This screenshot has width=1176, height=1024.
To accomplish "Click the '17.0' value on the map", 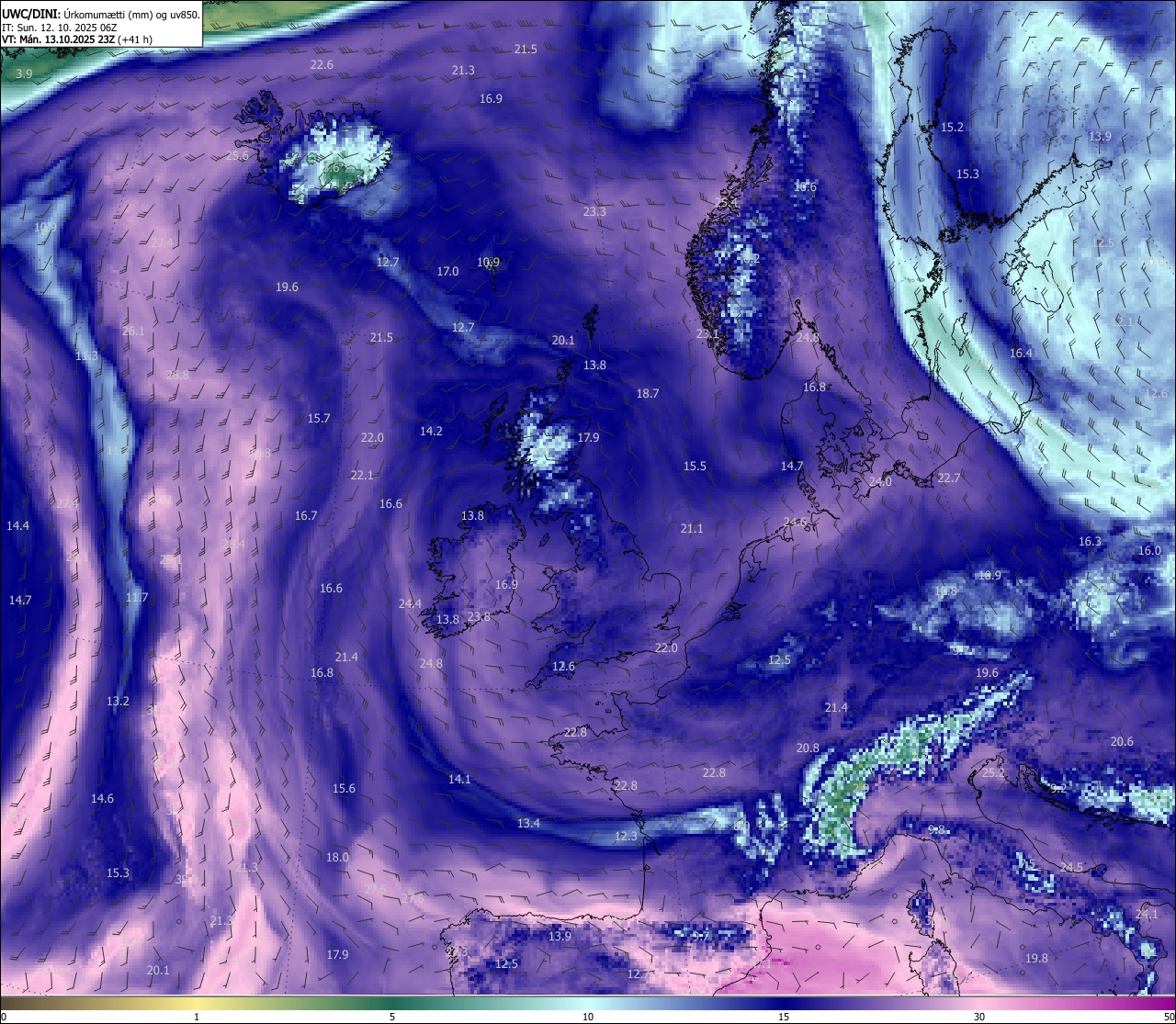I will [447, 271].
